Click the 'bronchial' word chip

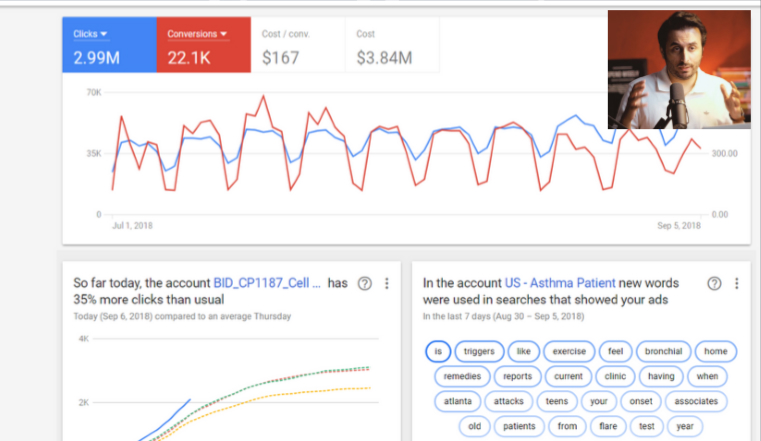pyautogui.click(x=663, y=352)
